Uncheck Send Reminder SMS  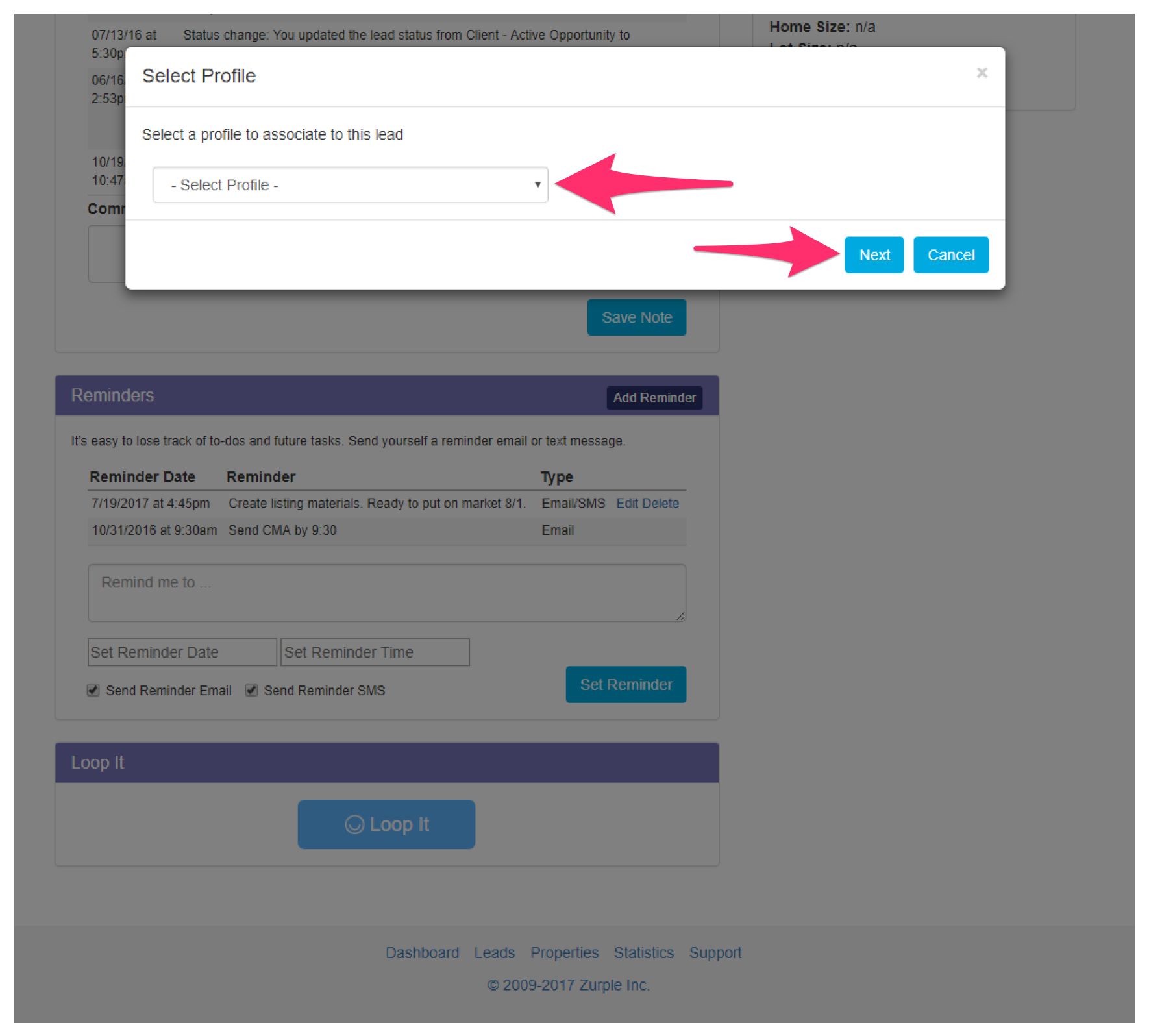click(251, 690)
